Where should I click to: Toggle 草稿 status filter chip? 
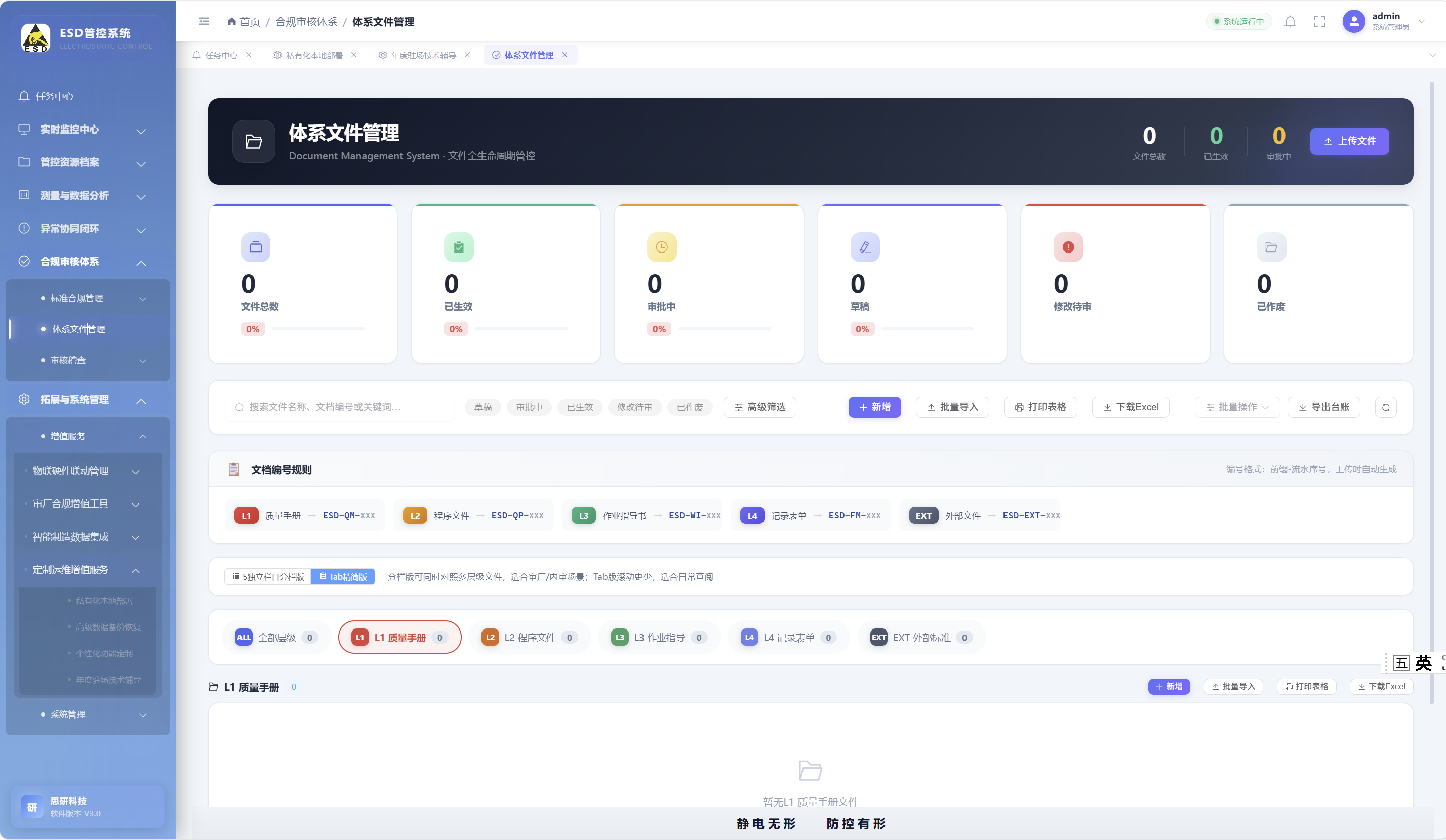(x=483, y=407)
